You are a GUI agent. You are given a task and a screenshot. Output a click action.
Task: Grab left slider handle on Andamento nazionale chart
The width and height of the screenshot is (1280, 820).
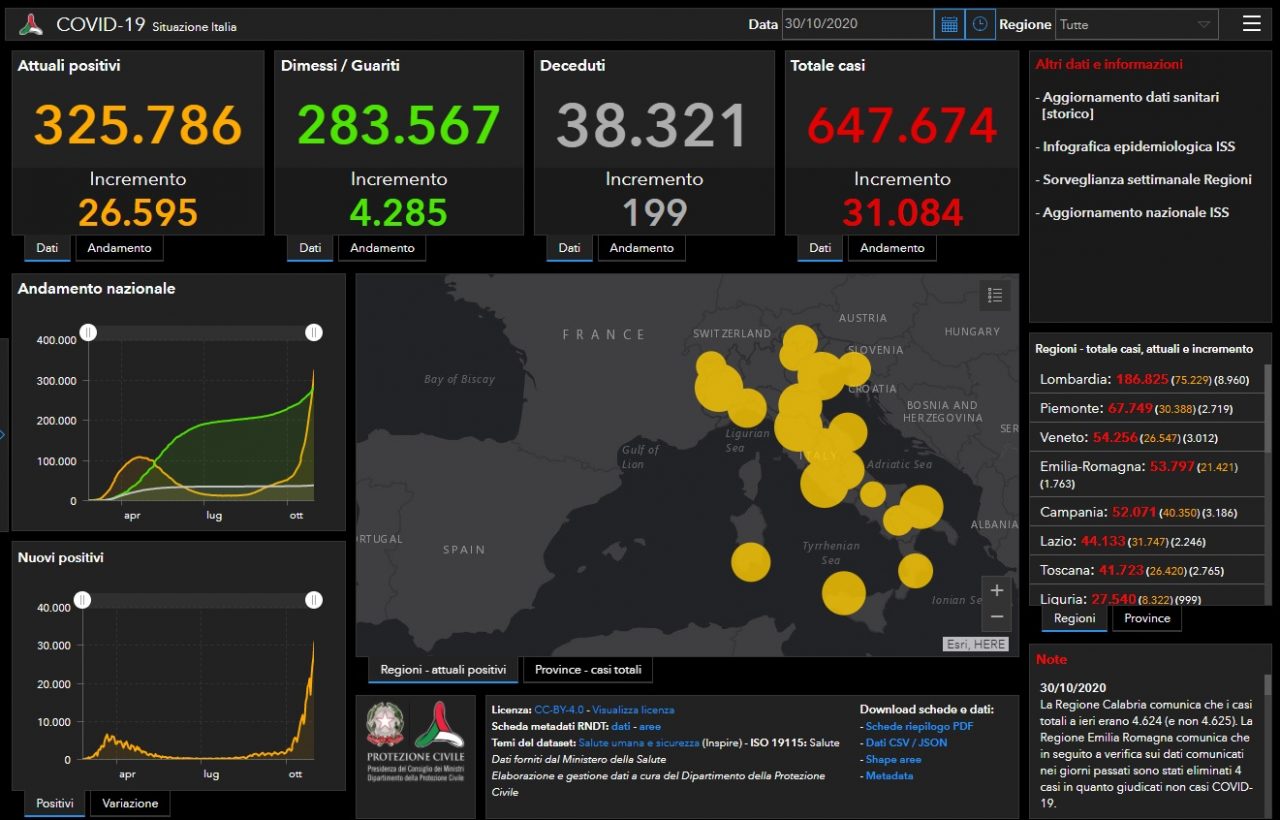tap(88, 332)
